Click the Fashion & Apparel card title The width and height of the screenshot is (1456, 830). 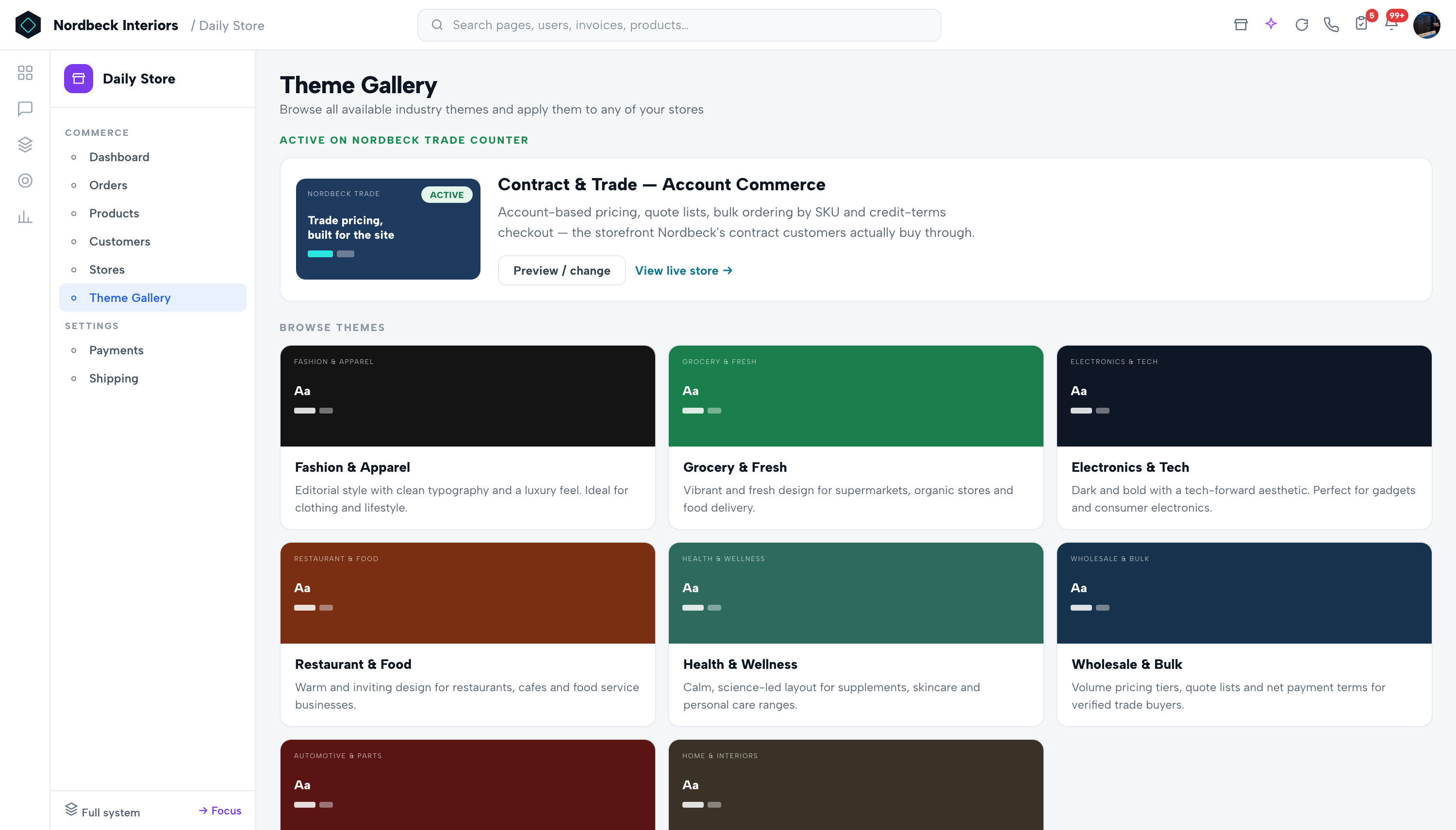pyautogui.click(x=352, y=467)
